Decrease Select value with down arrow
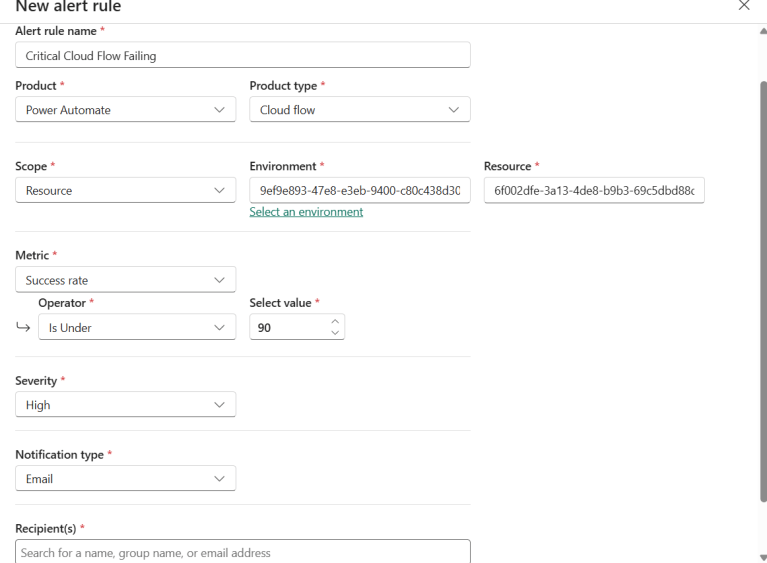The image size is (767, 563). 335,333
